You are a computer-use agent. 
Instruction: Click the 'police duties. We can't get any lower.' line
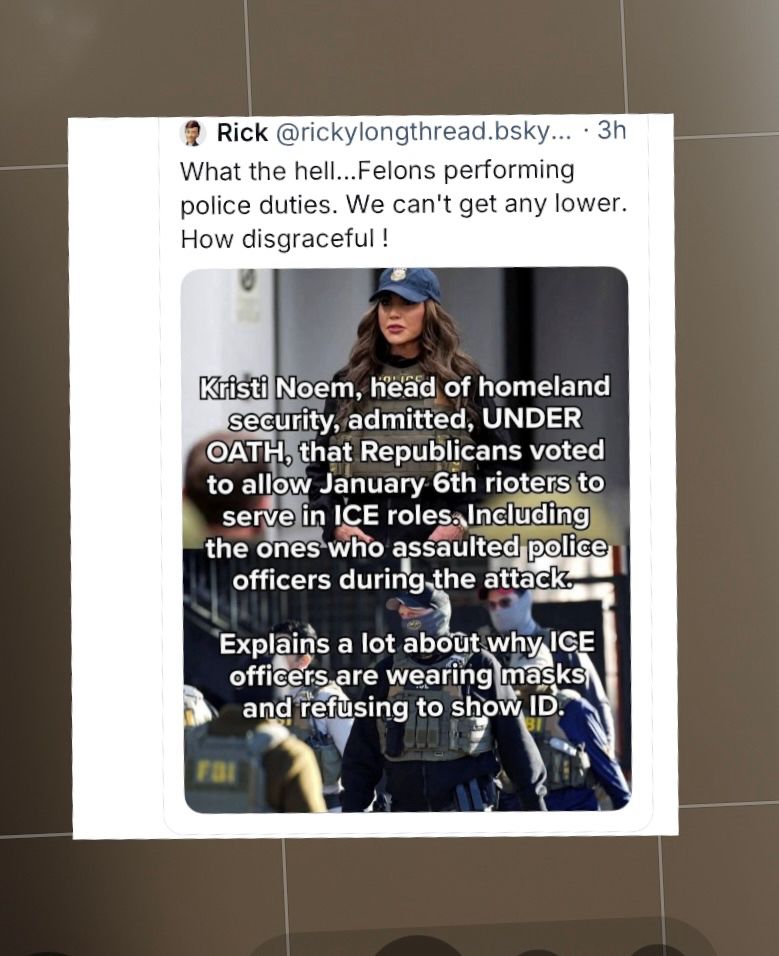[x=403, y=205]
